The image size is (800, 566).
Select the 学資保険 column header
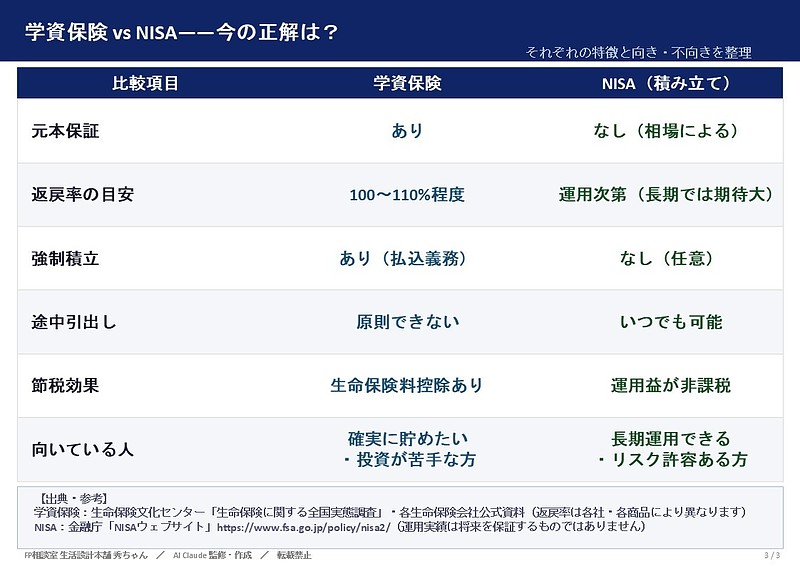pos(407,83)
